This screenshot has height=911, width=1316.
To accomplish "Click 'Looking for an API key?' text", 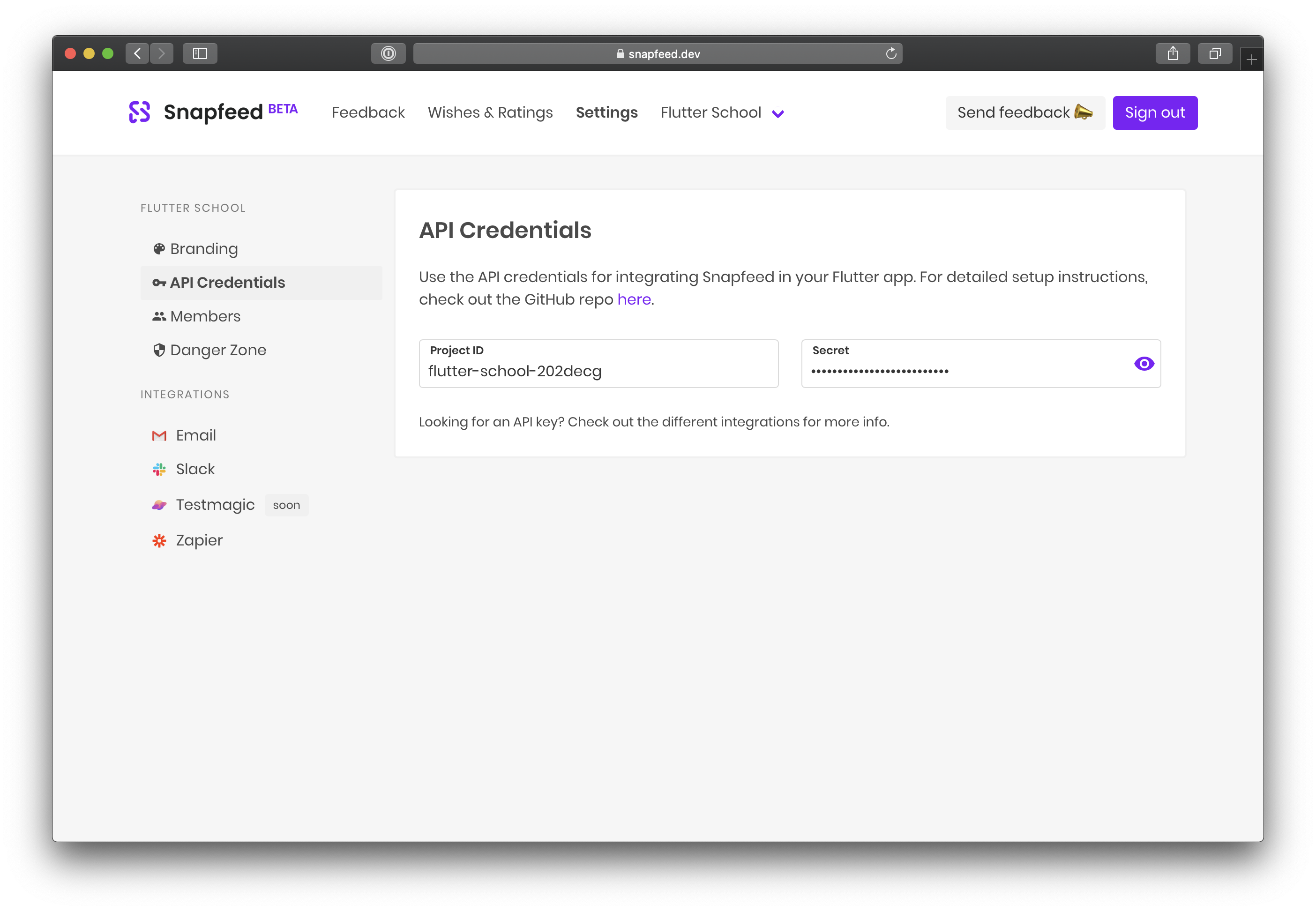I will [491, 422].
